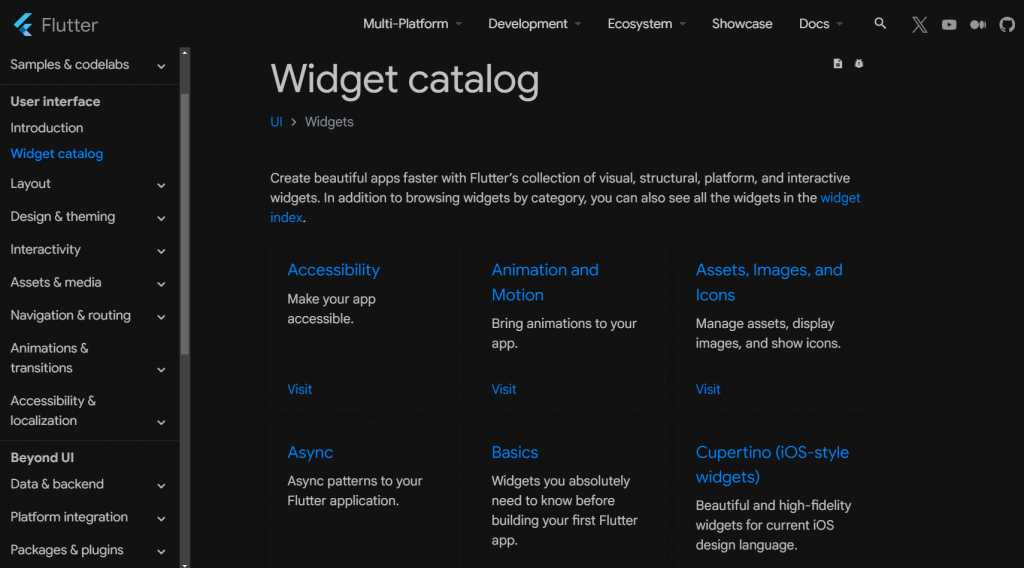Viewport: 1024px width, 568px height.
Task: Click the view source page icon
Action: (x=837, y=63)
